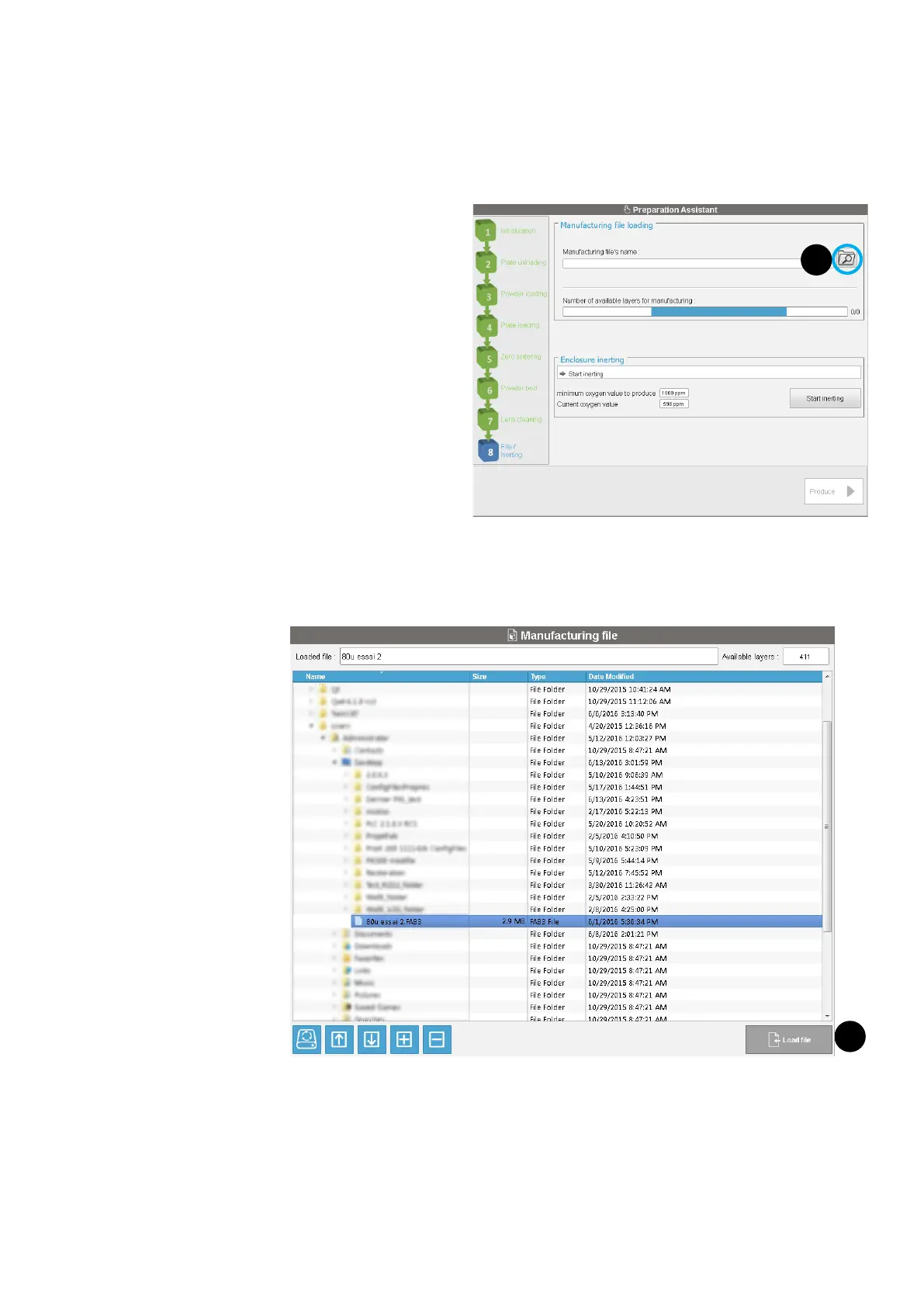
Task: Click the Produce button
Action: pos(833,491)
